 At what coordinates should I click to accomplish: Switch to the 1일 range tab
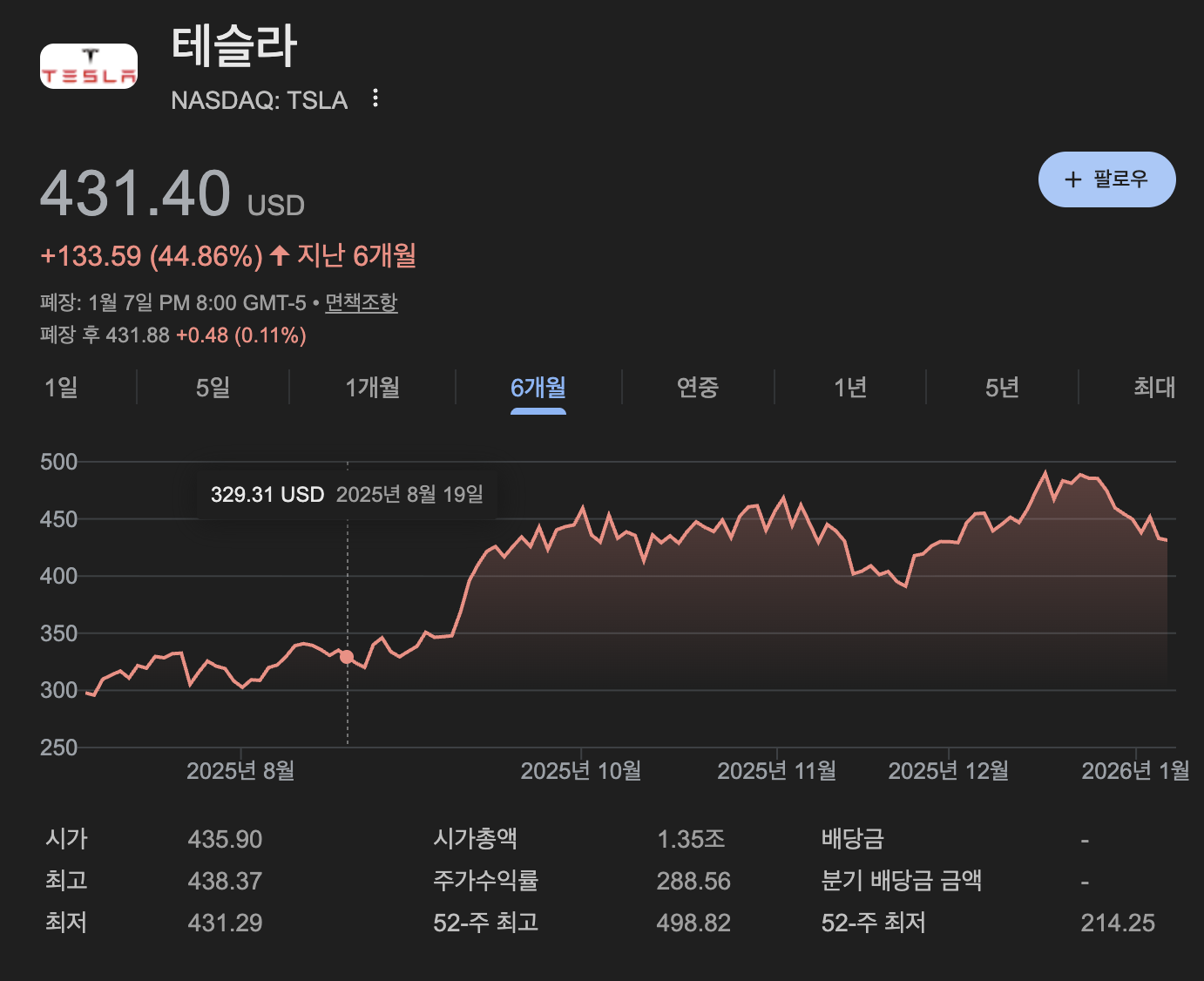(61, 387)
